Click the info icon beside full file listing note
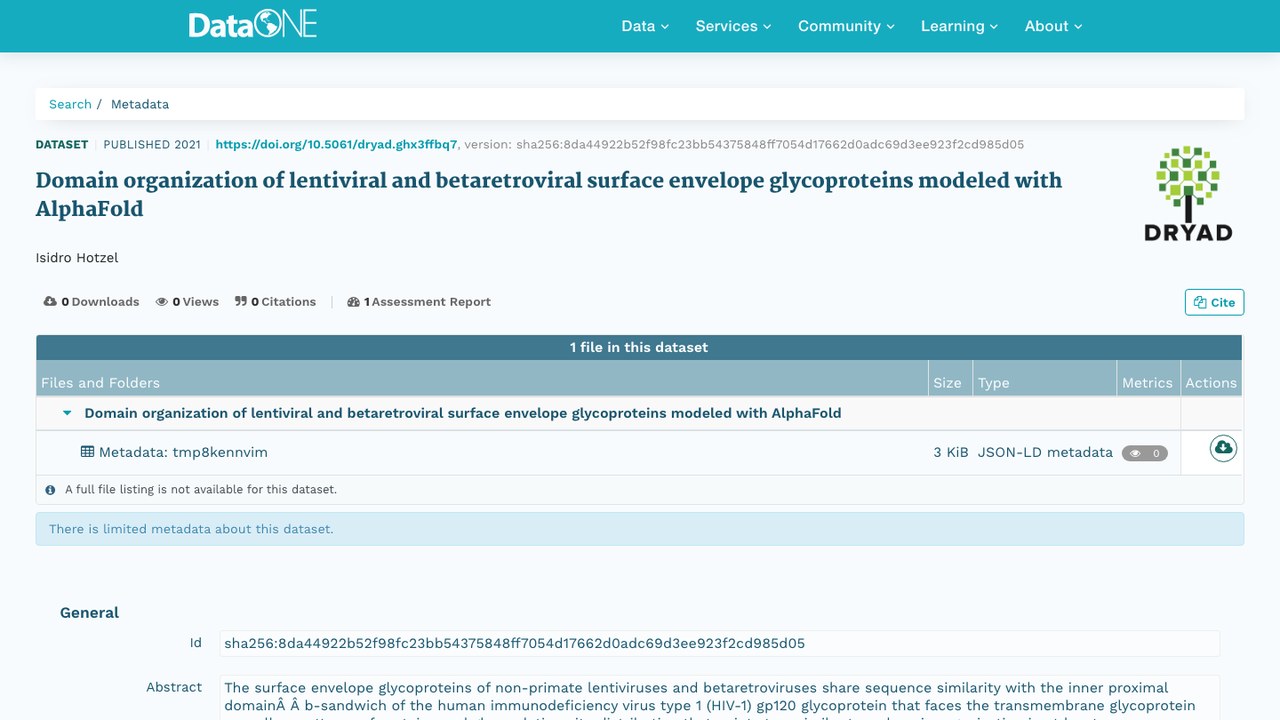This screenshot has width=1280, height=720. pos(51,490)
